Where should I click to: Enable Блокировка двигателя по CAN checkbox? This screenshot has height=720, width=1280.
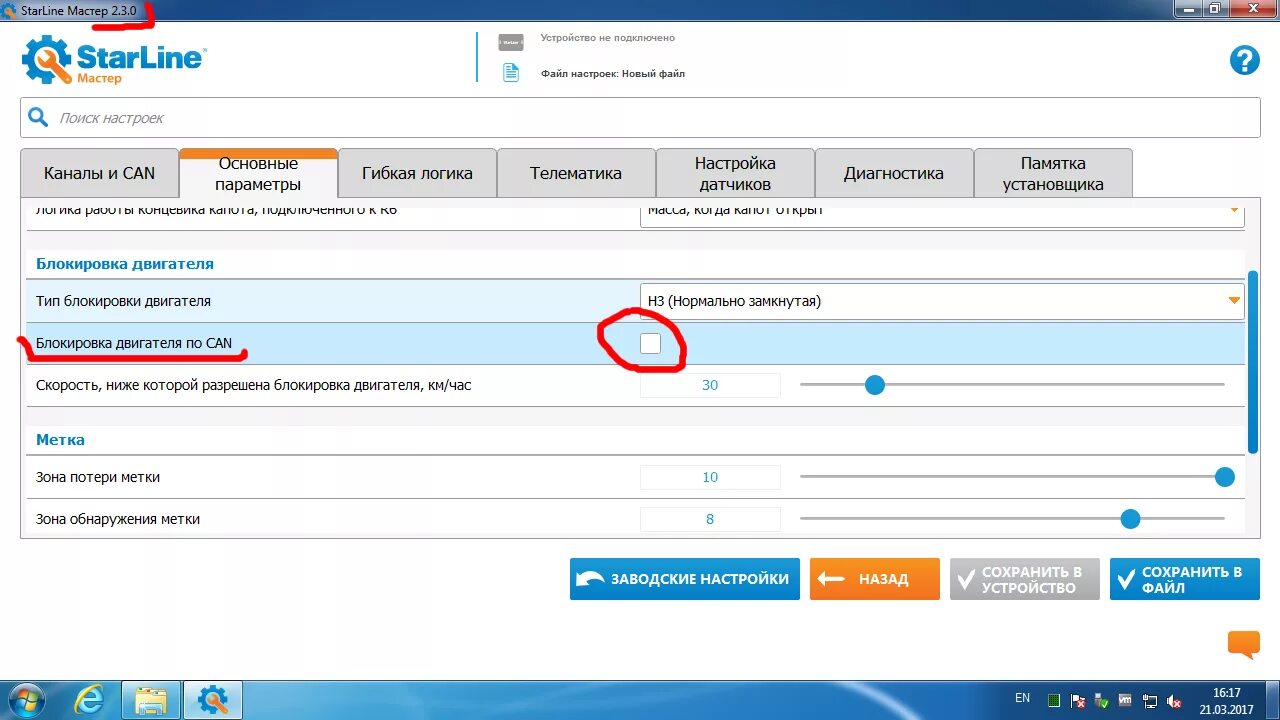[650, 343]
